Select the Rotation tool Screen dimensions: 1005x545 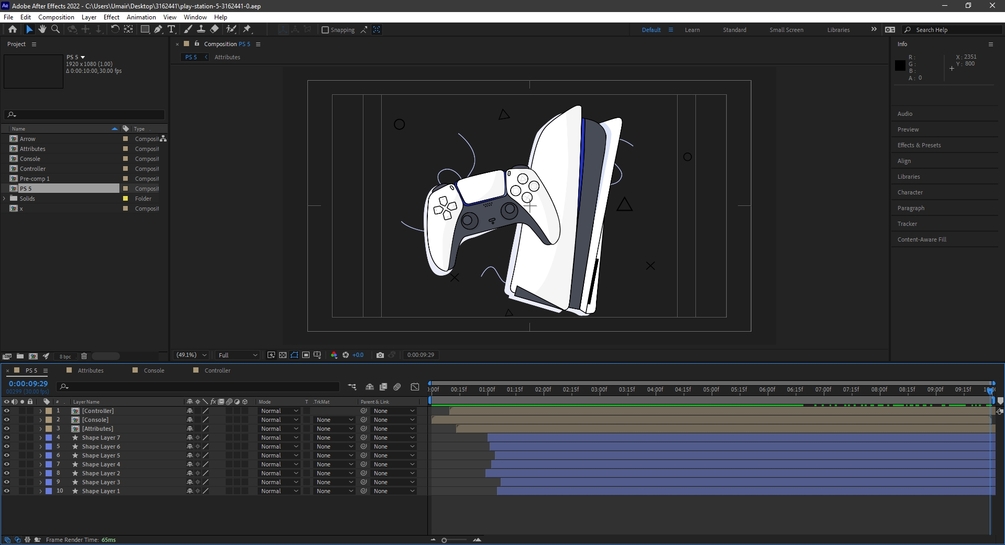[x=115, y=30]
